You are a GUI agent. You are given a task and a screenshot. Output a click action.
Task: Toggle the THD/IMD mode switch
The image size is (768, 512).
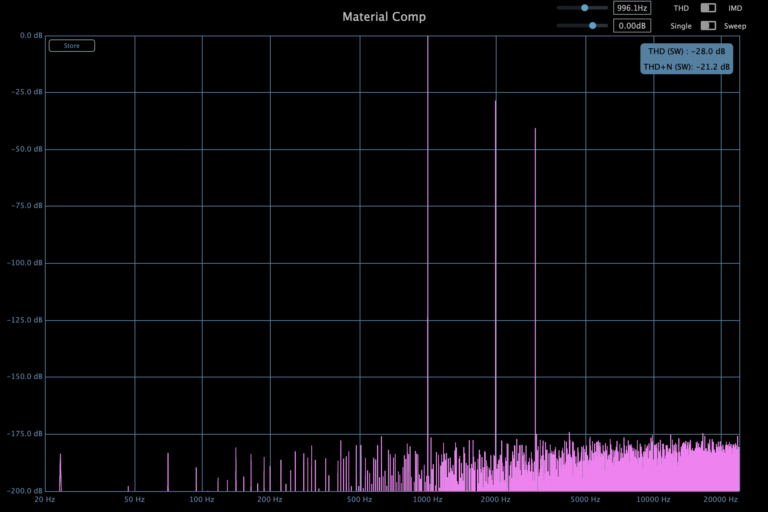708,8
